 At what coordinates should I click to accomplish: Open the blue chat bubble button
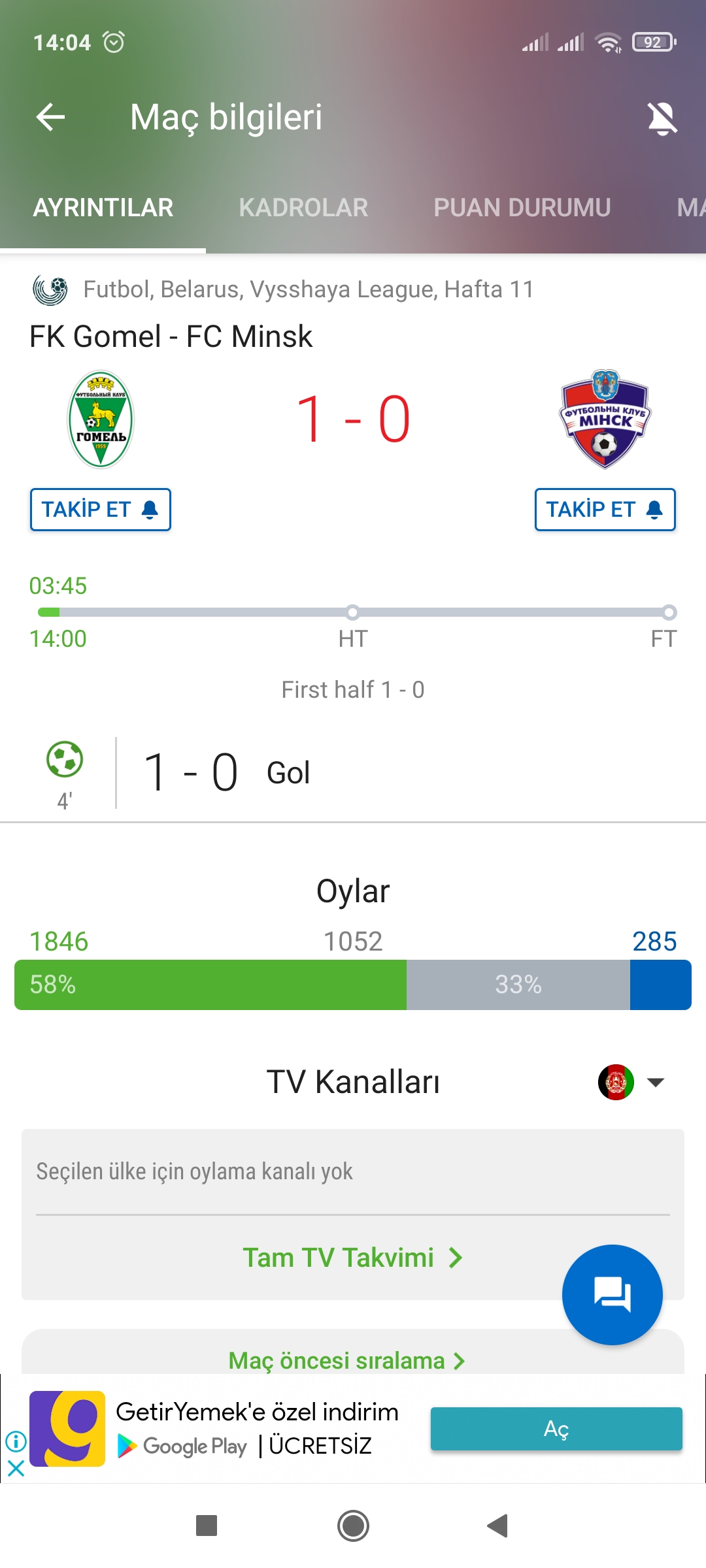point(613,1295)
